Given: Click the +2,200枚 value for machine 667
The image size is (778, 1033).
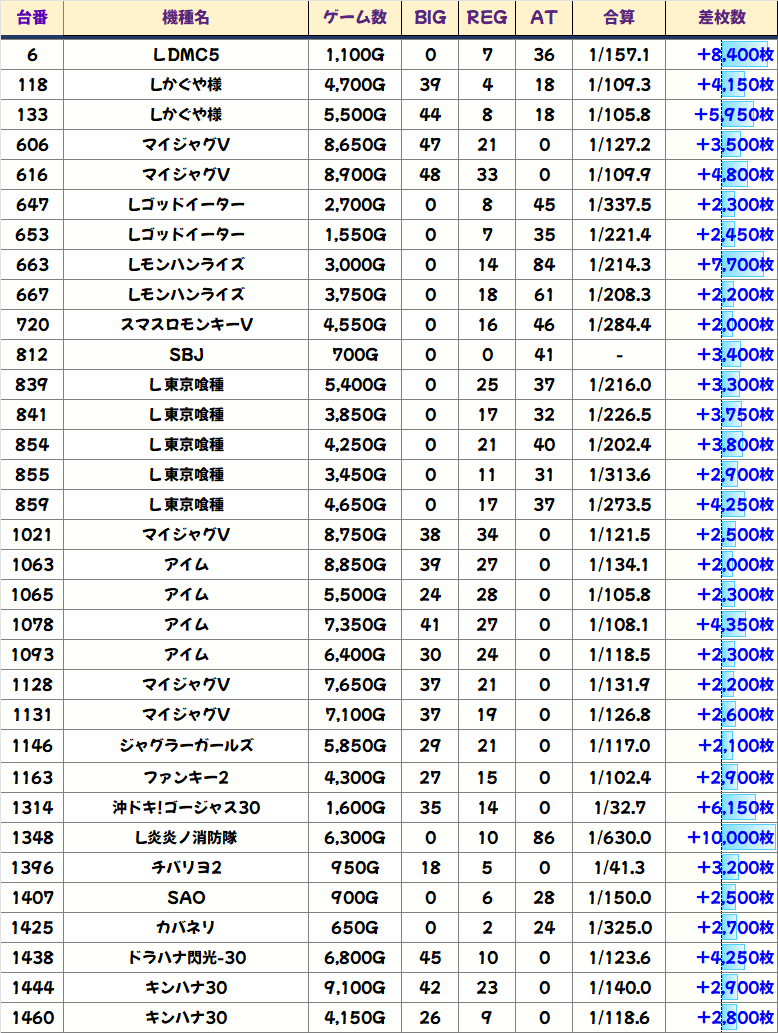Looking at the screenshot, I should coord(735,294).
